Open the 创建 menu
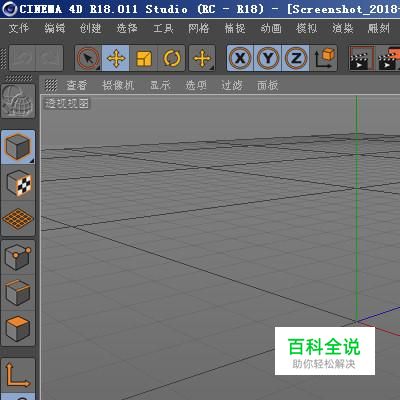 [90, 29]
